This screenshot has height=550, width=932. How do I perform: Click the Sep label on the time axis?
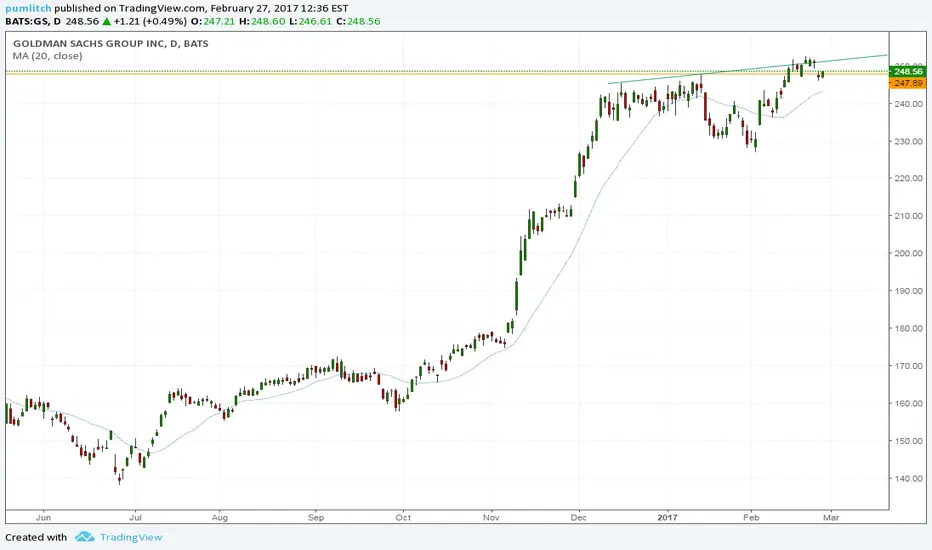click(316, 517)
